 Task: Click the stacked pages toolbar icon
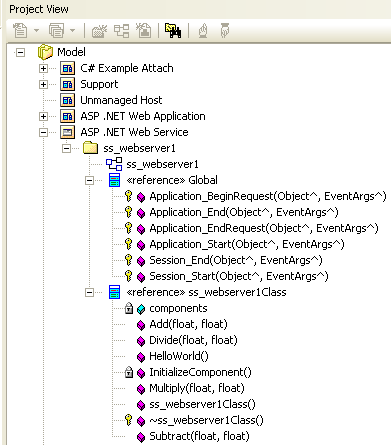tap(56, 31)
